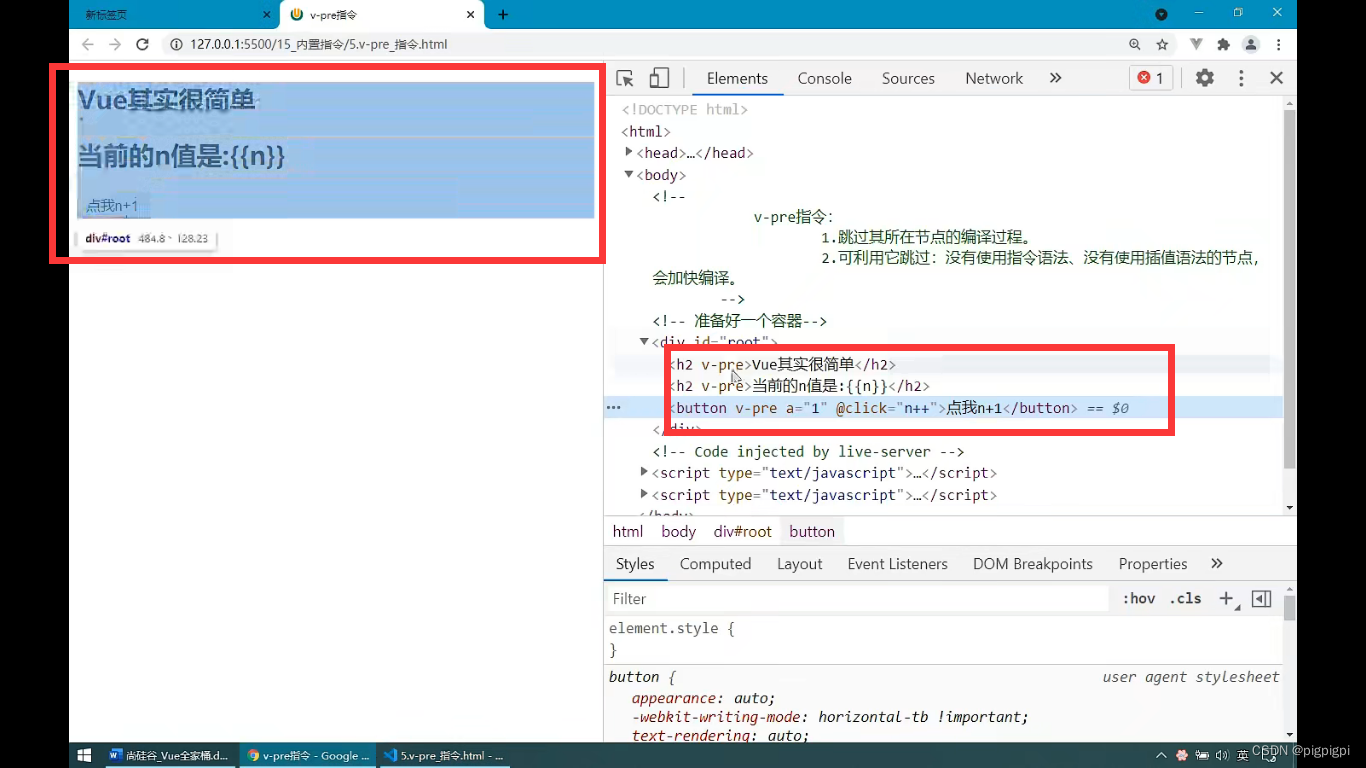Collapse the body node
This screenshot has width=1366, height=768.
629,174
